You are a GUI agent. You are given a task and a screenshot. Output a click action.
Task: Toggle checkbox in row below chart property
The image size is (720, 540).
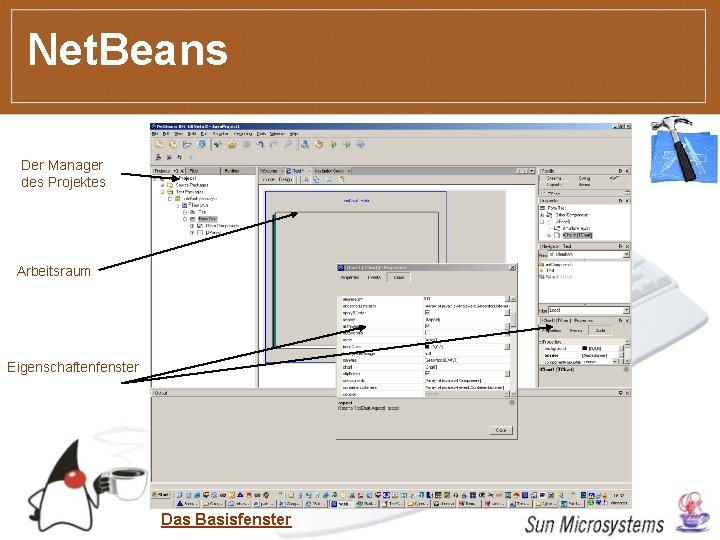[x=428, y=373]
